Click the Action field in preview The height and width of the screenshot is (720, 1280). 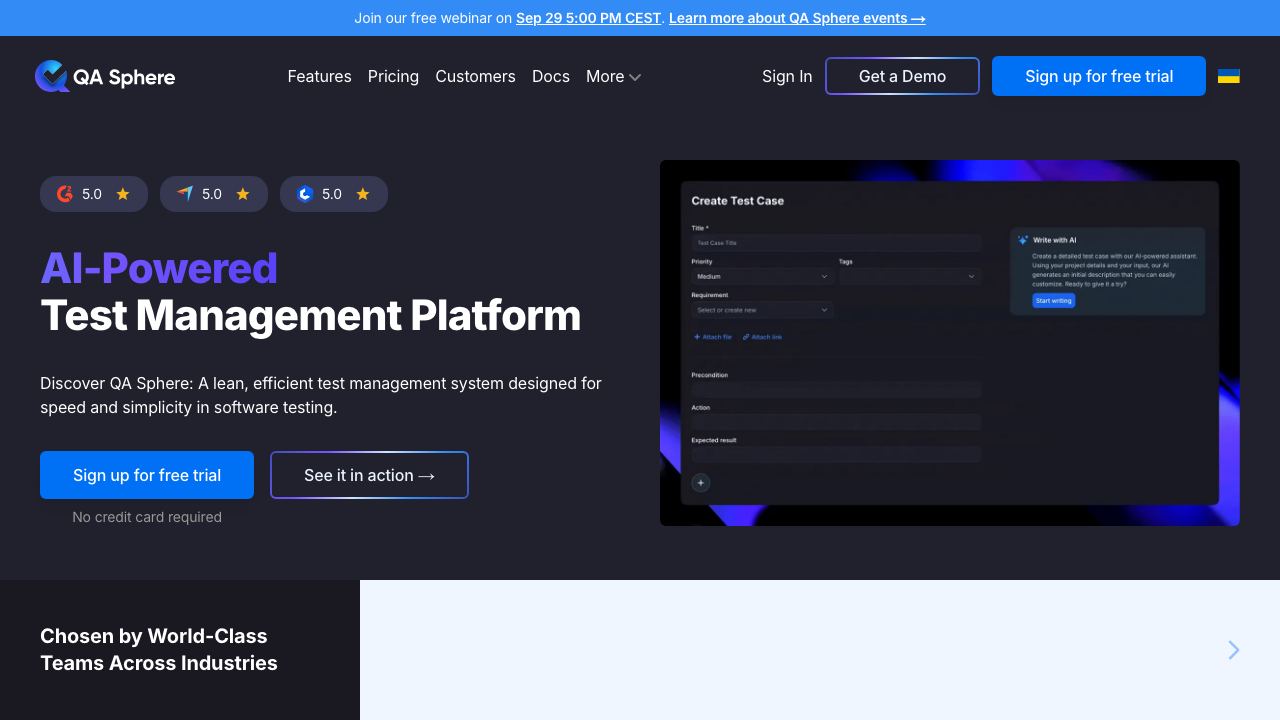(836, 422)
